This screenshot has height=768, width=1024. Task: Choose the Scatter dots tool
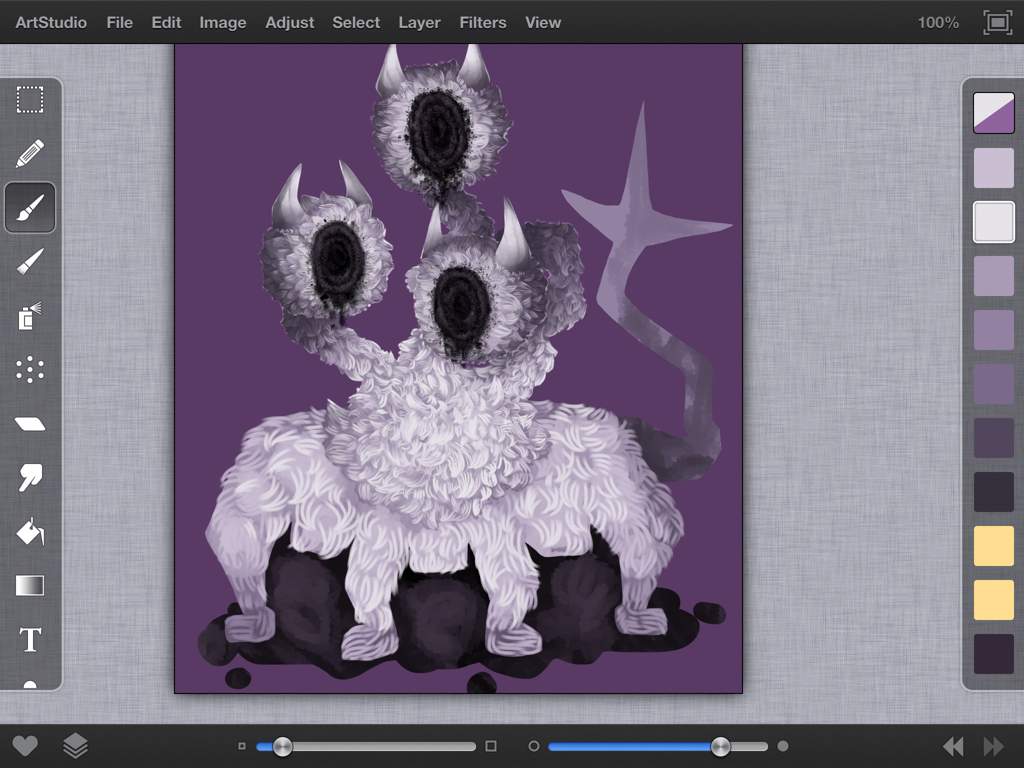click(30, 370)
